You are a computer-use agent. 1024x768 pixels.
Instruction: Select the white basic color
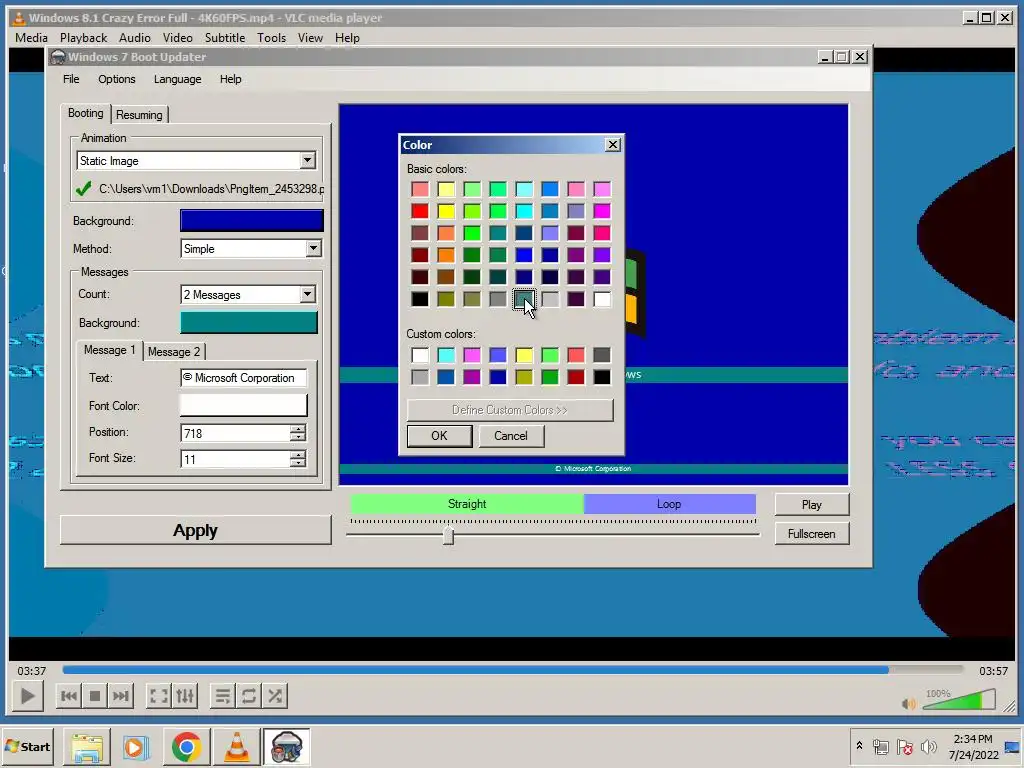602,299
